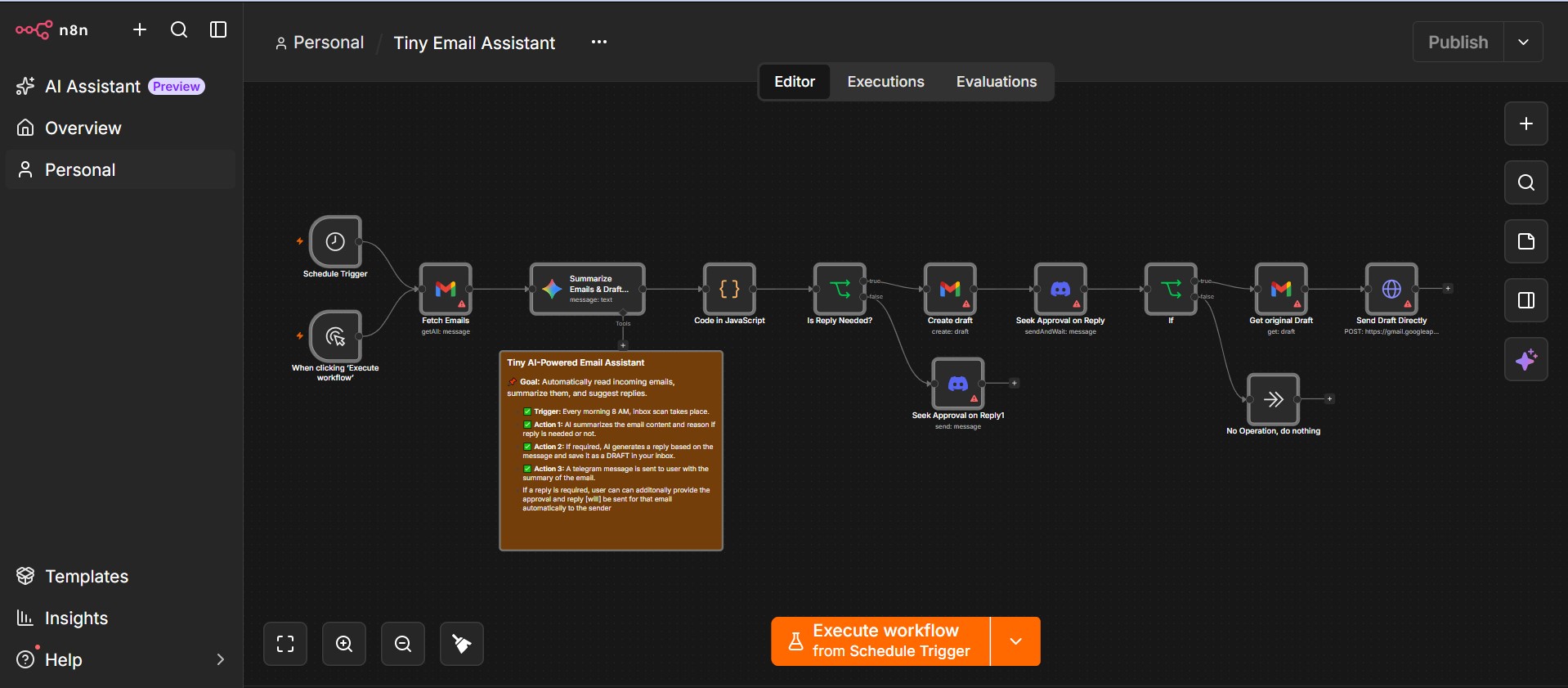The image size is (1568, 688).
Task: Open AI sparkle assistant button
Action: (1526, 359)
